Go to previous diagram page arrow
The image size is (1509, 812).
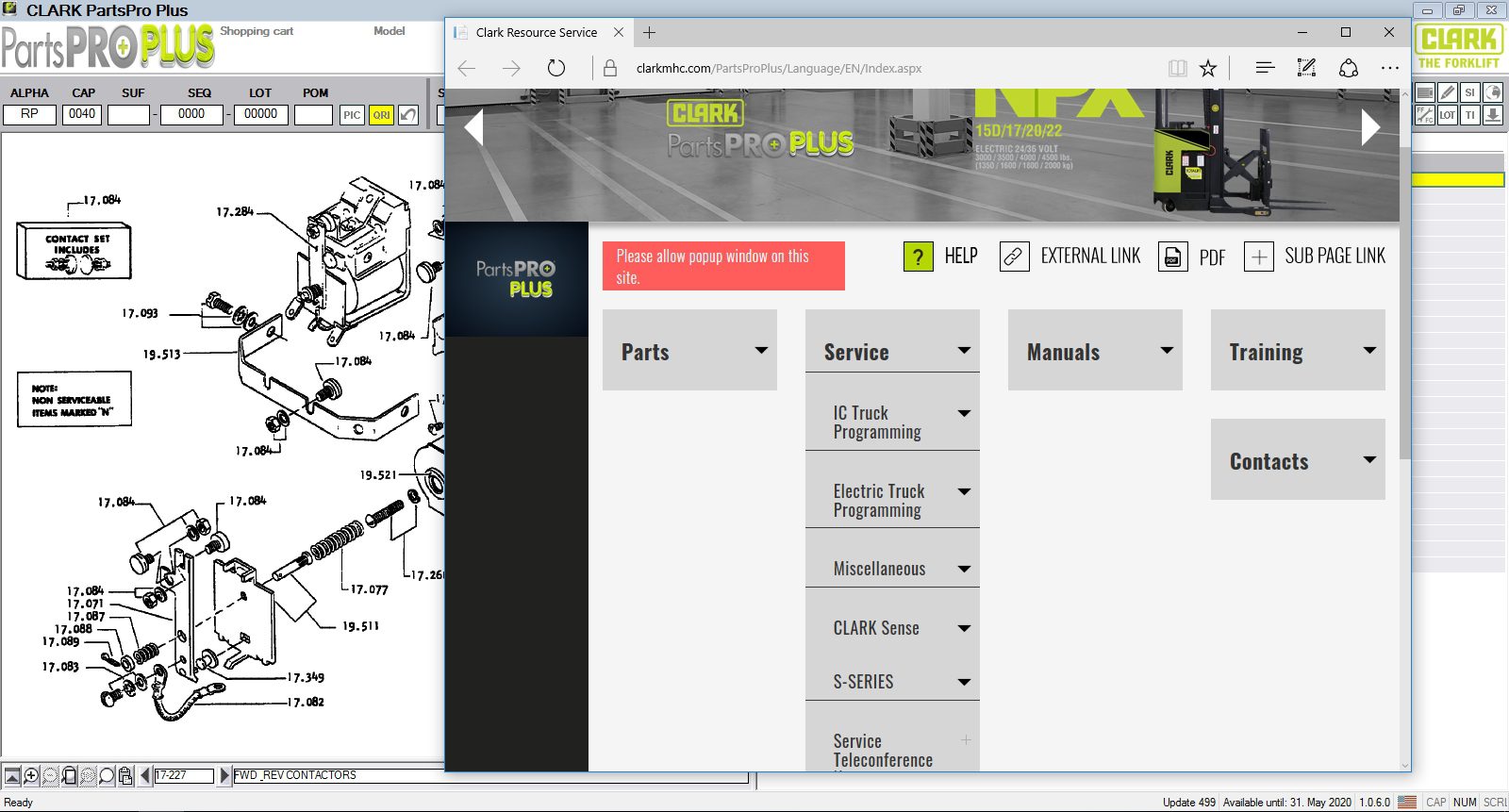pyautogui.click(x=145, y=775)
